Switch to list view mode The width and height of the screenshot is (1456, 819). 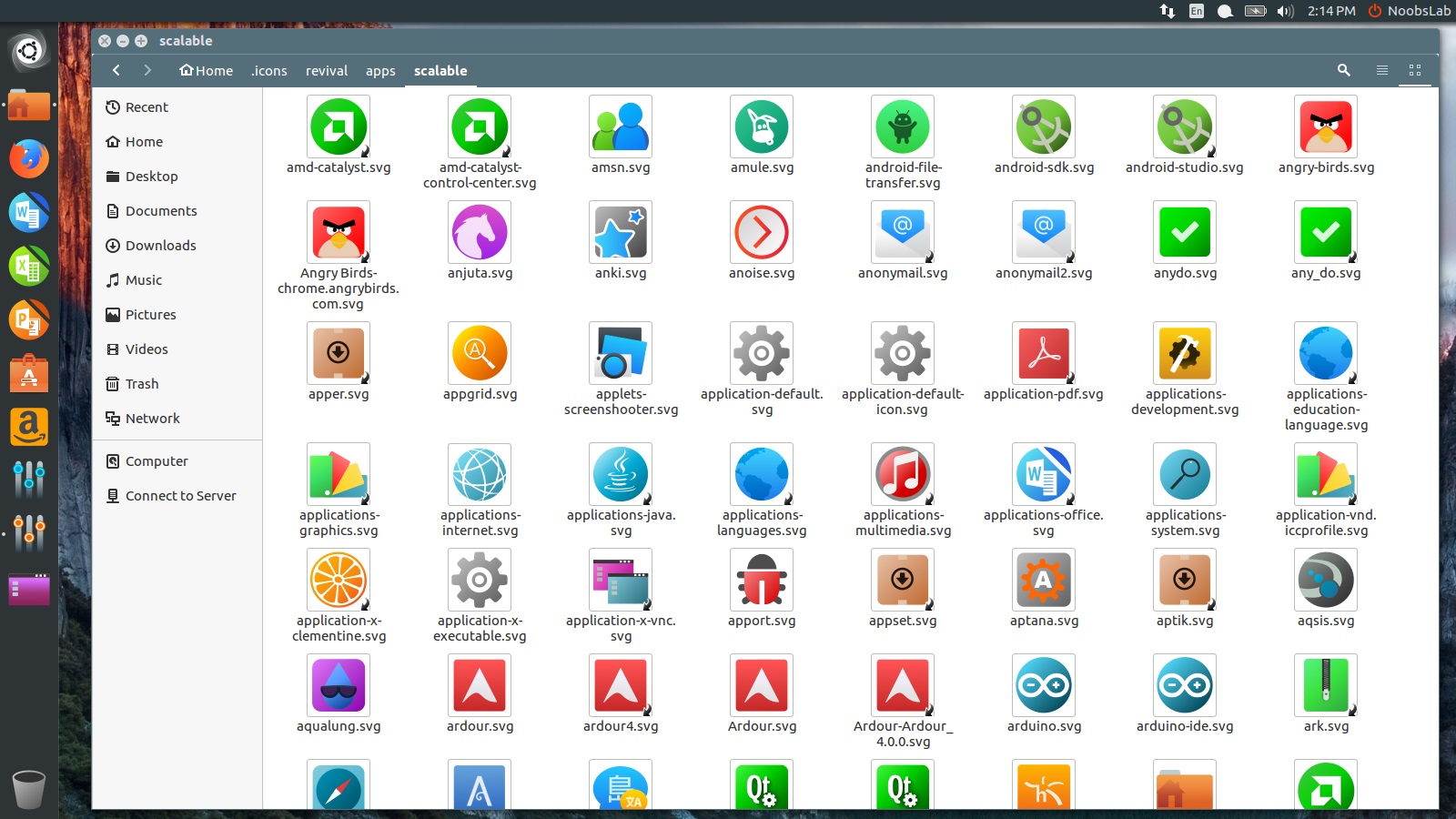pyautogui.click(x=1380, y=70)
